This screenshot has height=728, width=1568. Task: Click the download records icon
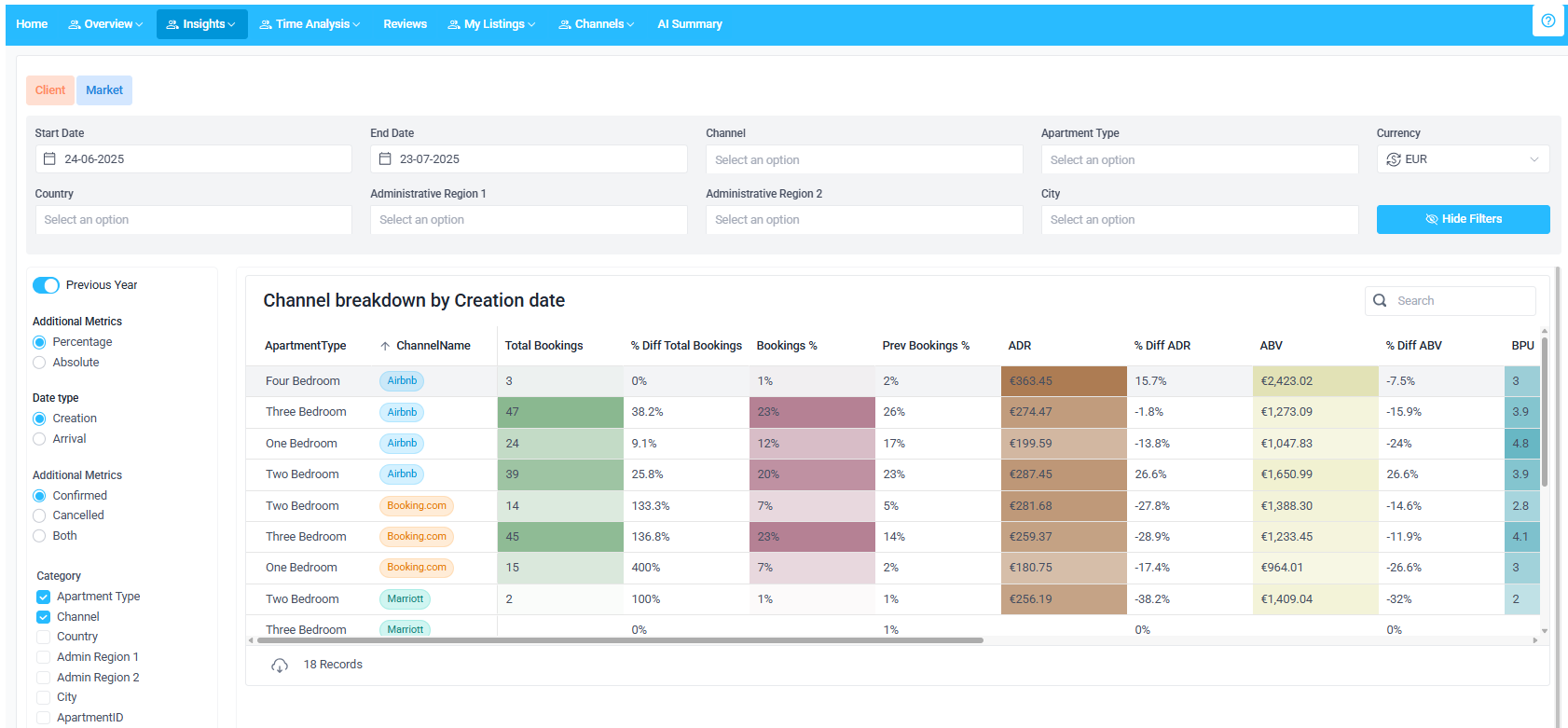coord(280,666)
